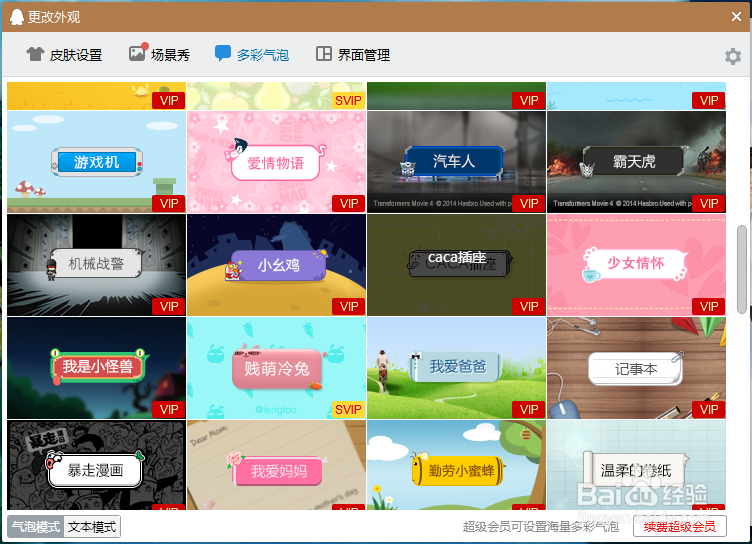Click the 更改外观 window title
752x544 pixels.
click(x=54, y=17)
